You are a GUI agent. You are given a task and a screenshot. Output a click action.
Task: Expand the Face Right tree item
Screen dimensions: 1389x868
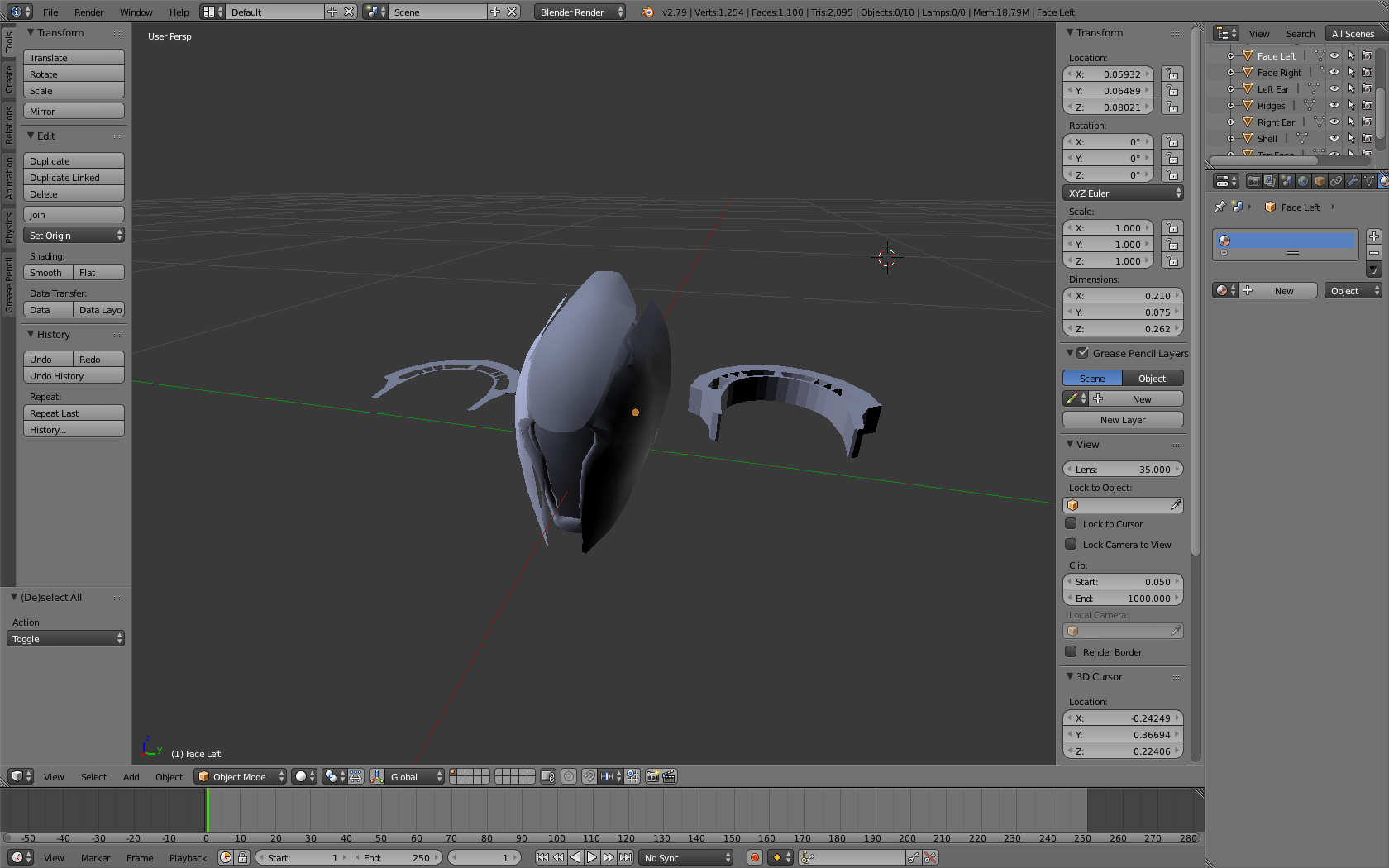click(x=1230, y=73)
